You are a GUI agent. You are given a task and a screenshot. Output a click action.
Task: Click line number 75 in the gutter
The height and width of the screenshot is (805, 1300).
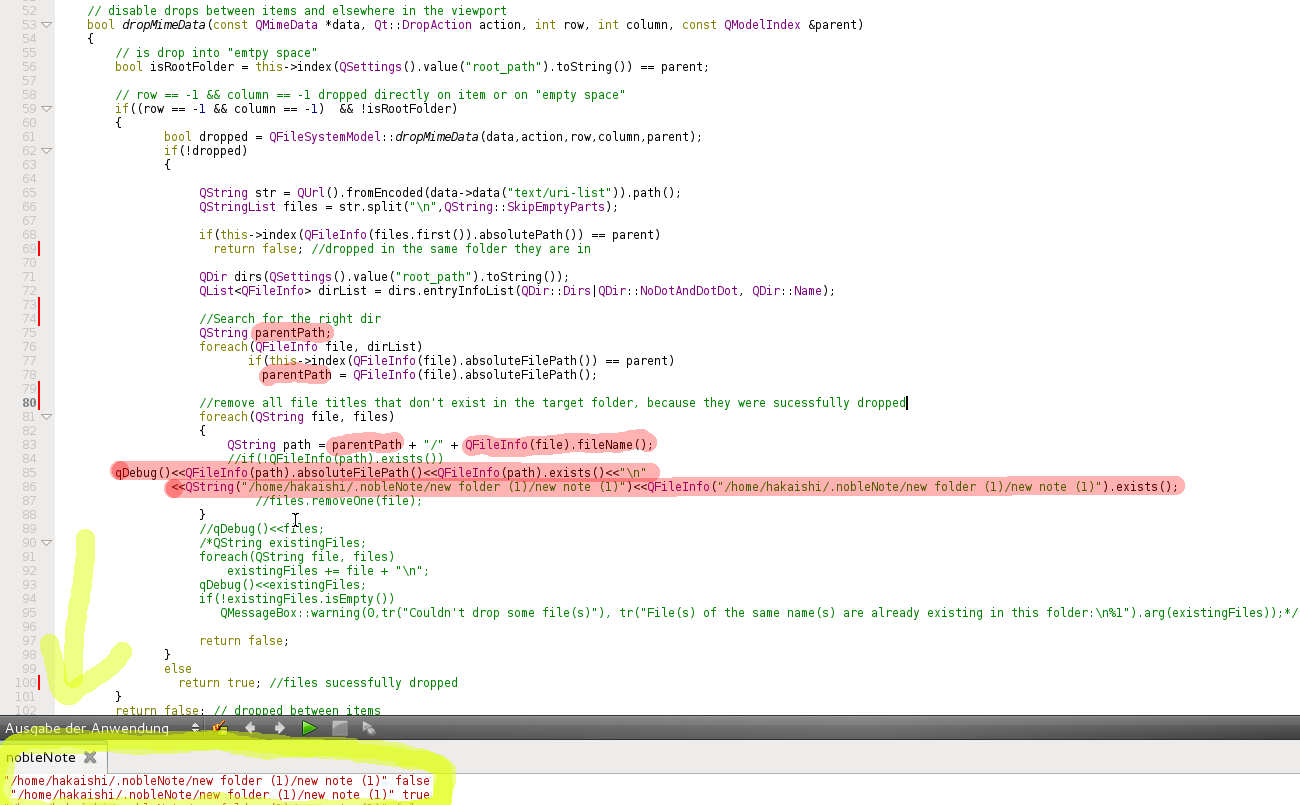pos(29,333)
